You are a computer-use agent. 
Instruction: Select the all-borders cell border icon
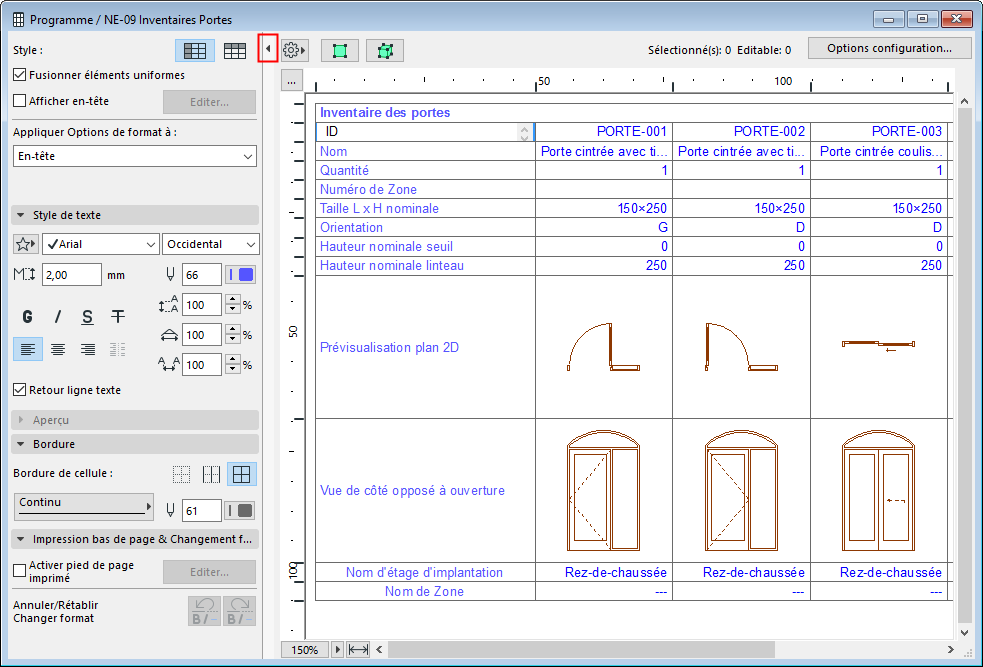coord(240,474)
